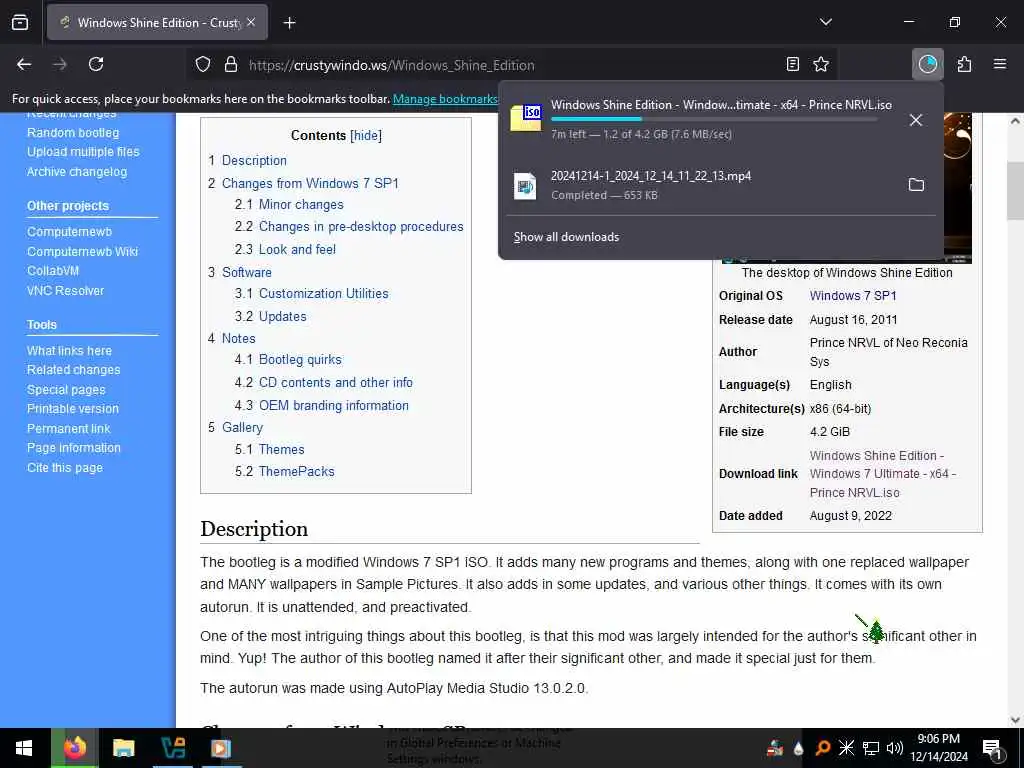Image resolution: width=1024 pixels, height=768 pixels.
Task: Open CollabVM link
Action: point(53,270)
